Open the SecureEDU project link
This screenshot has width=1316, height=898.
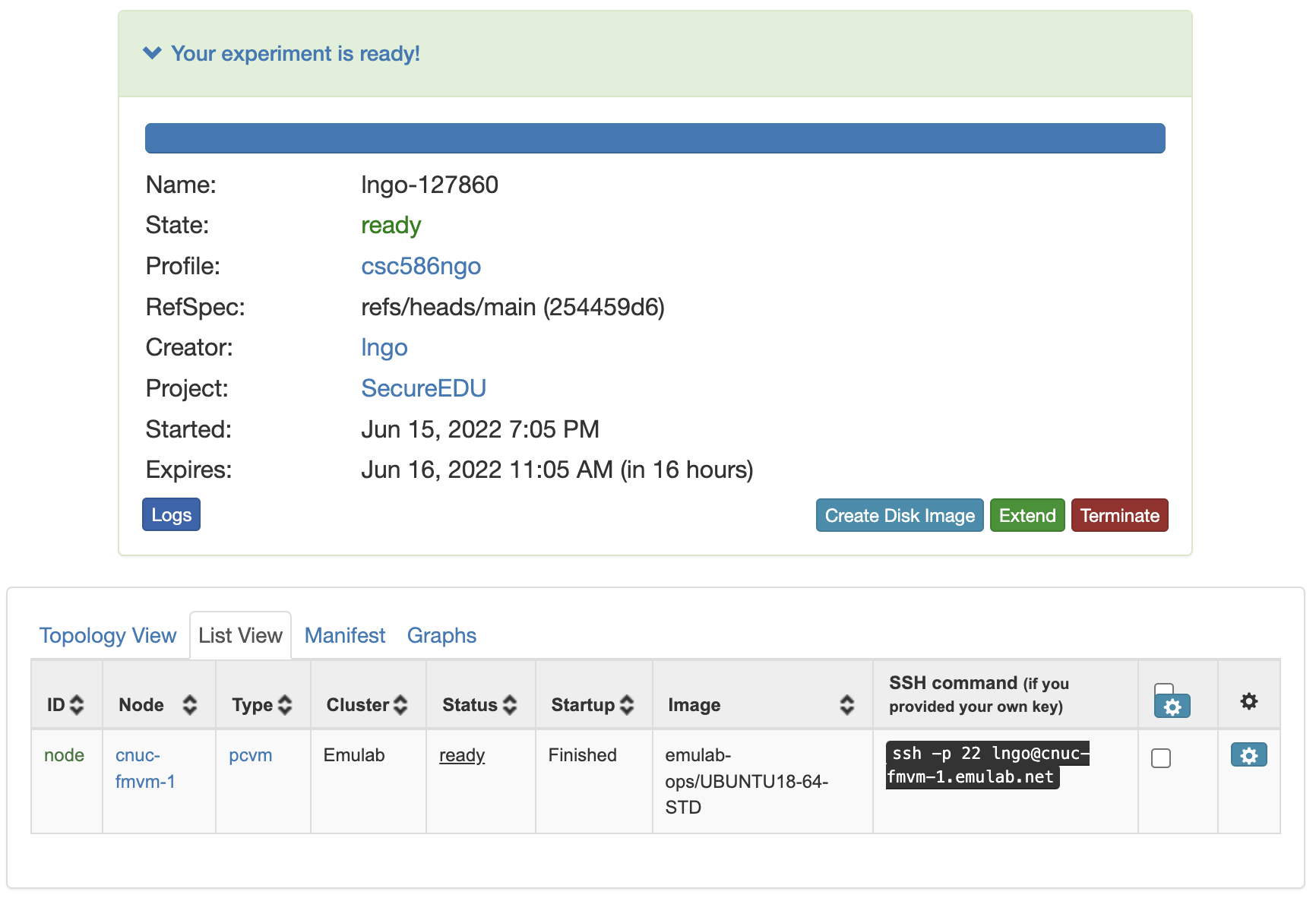click(423, 388)
